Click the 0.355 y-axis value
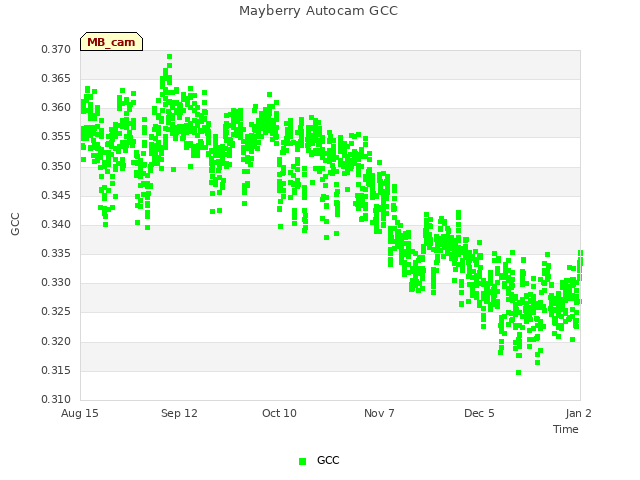640x480 pixels. tap(56, 137)
